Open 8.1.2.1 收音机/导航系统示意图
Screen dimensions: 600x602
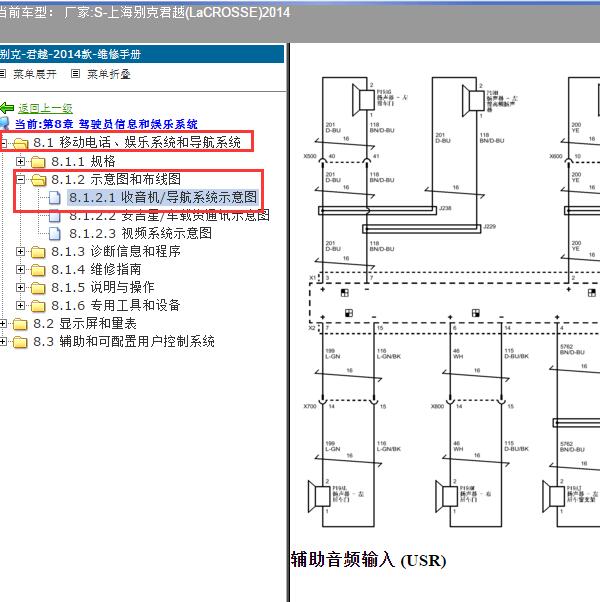click(163, 197)
